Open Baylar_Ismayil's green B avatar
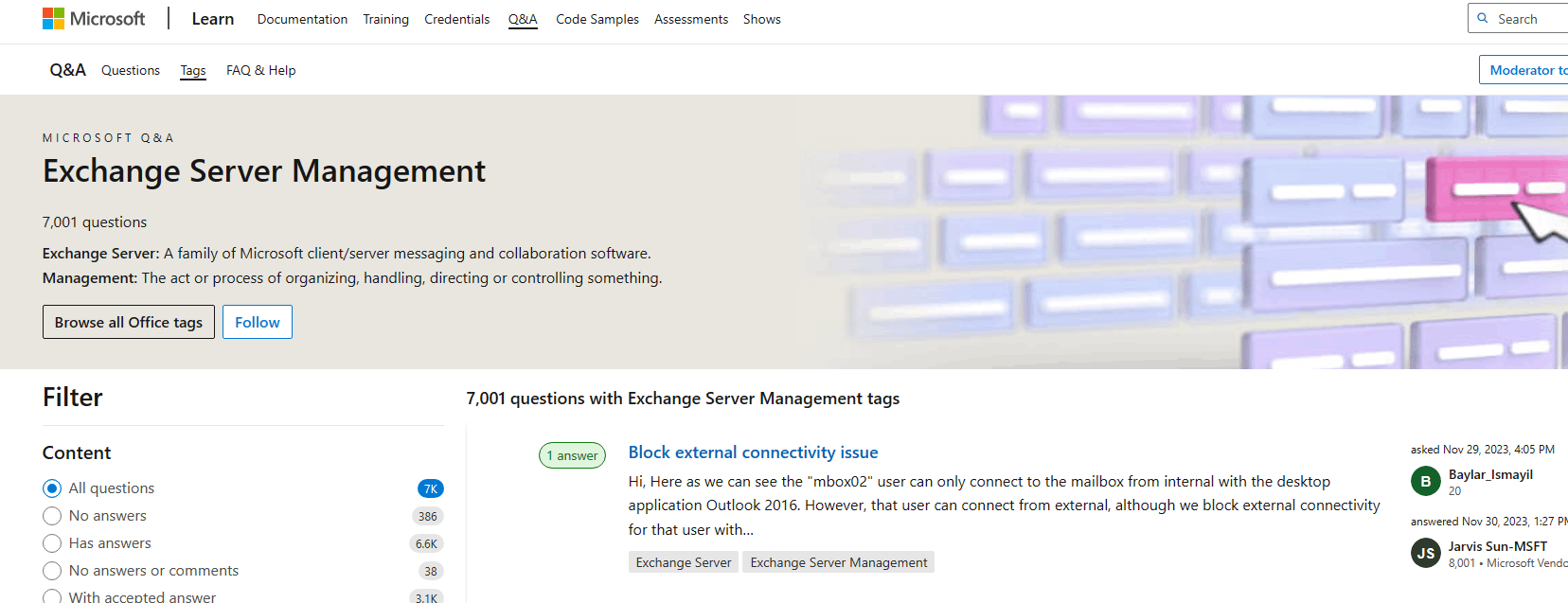Screen dimensions: 1568x603 pos(1425,481)
